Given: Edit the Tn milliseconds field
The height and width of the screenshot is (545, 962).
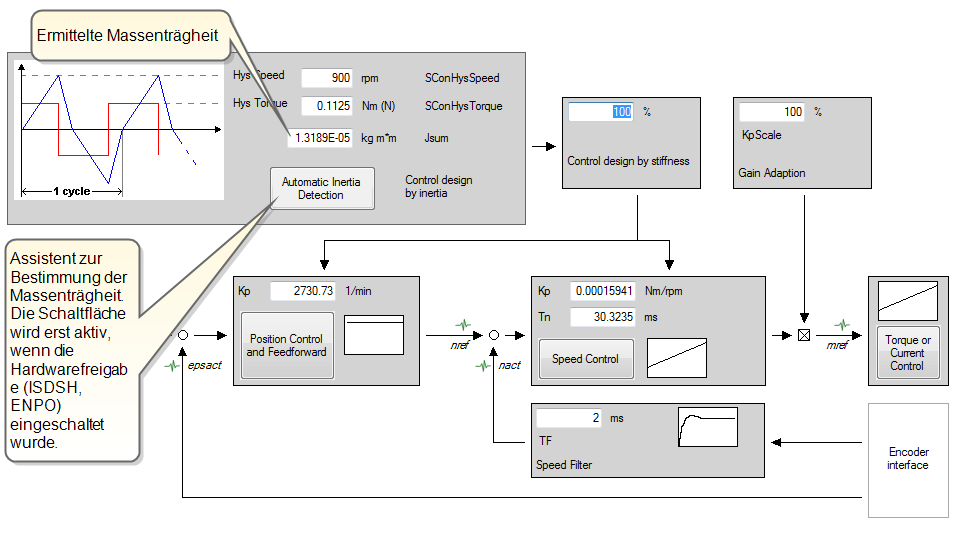Looking at the screenshot, I should click(x=602, y=316).
